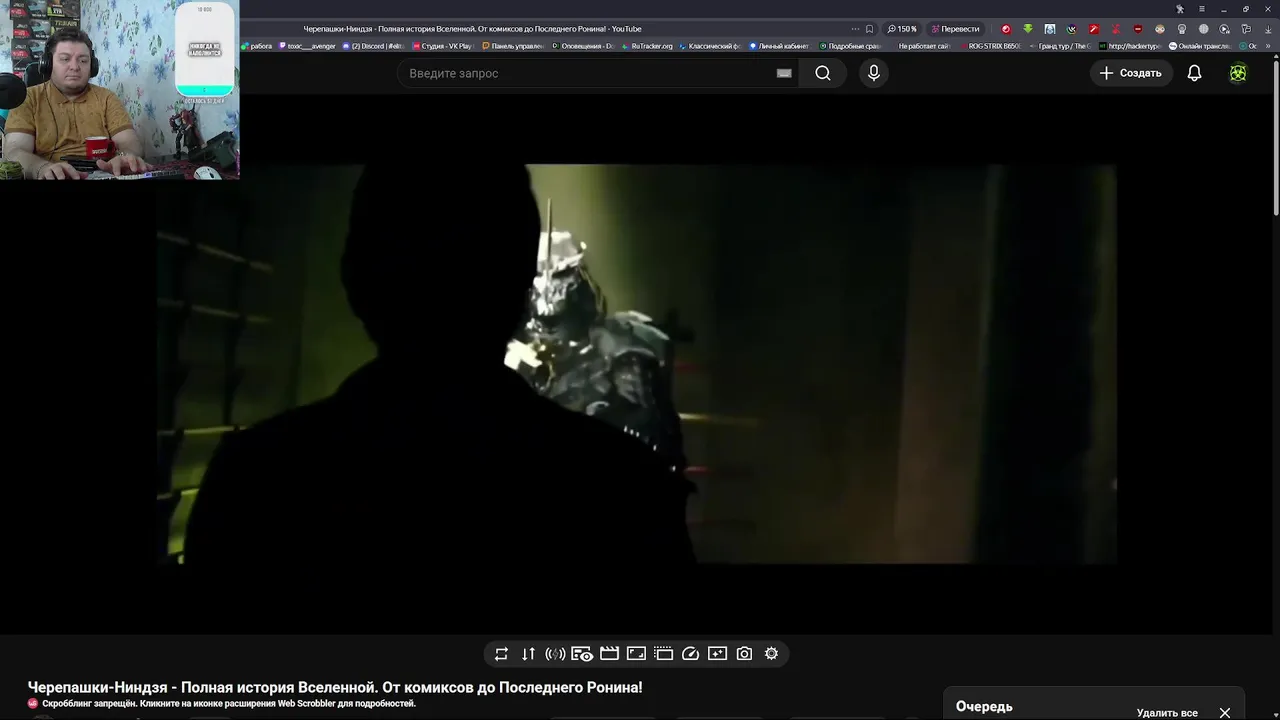1280x720 pixels.
Task: Open the Студия - VK Play bookmark
Action: tap(442, 46)
